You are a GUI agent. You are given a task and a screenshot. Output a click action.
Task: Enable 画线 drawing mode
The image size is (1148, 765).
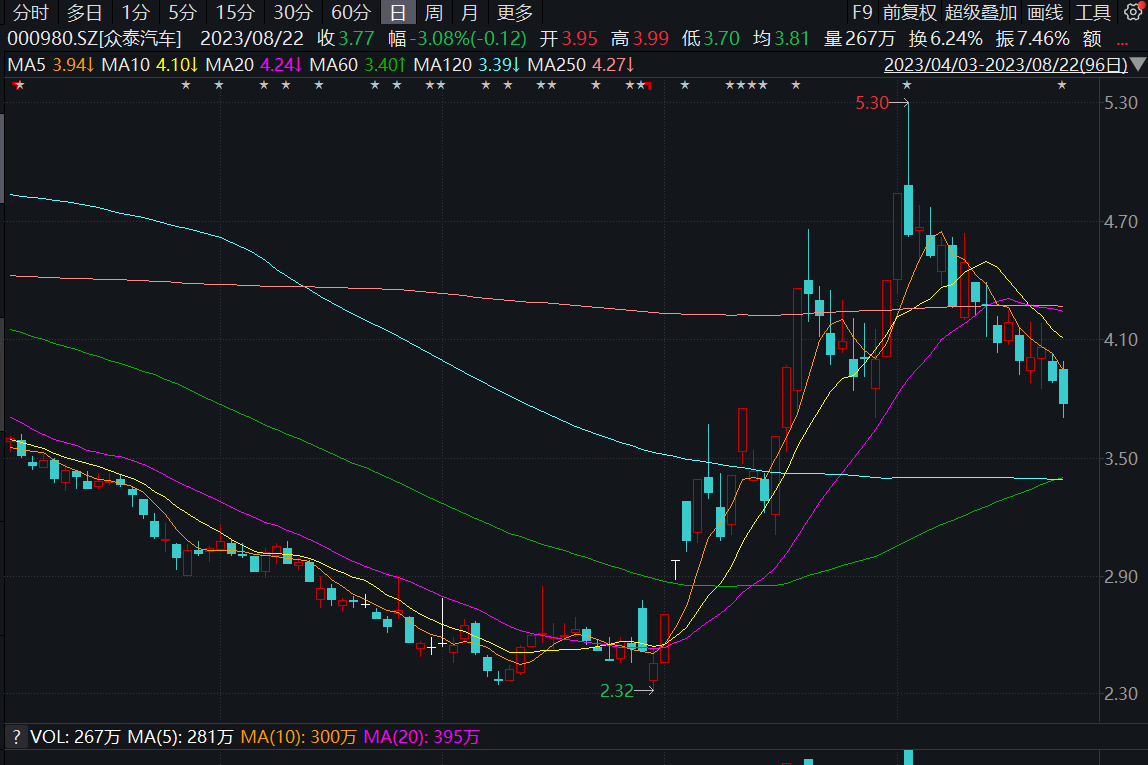pos(1044,13)
